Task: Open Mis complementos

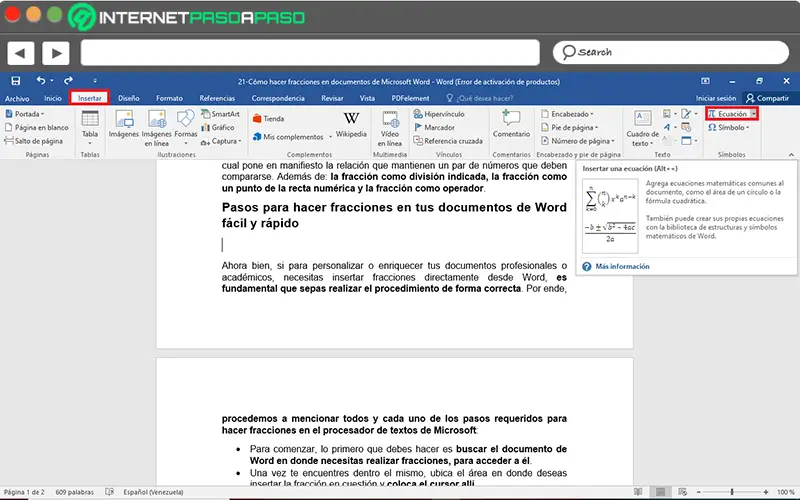Action: tap(292, 137)
